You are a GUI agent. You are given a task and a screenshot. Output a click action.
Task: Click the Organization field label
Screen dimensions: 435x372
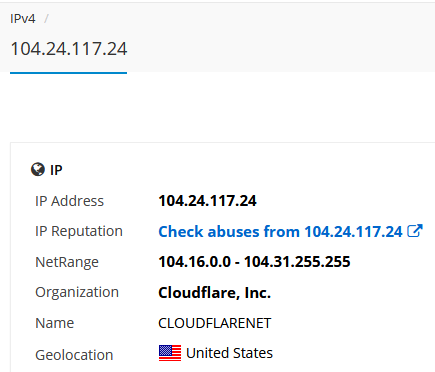tap(77, 292)
